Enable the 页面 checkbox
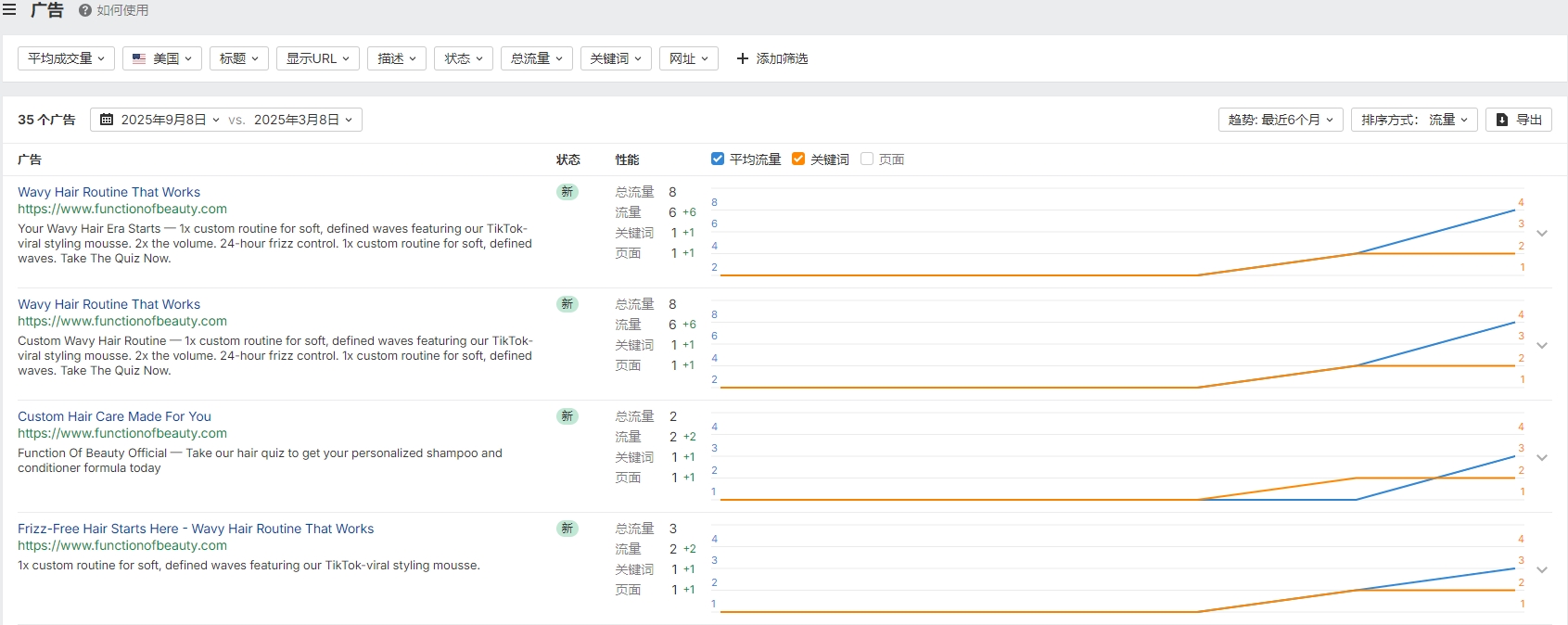The image size is (1568, 625). pos(867,159)
